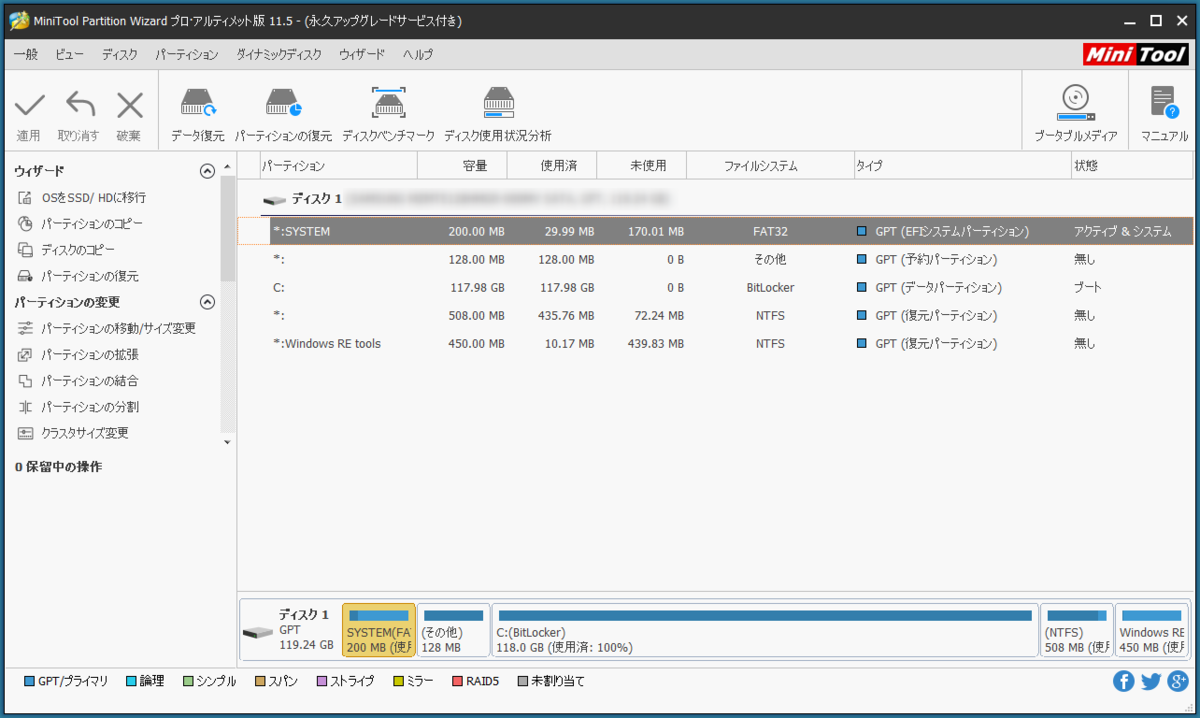Click the 0 保留中の操作 label
Viewport: 1200px width, 718px height.
[58, 467]
